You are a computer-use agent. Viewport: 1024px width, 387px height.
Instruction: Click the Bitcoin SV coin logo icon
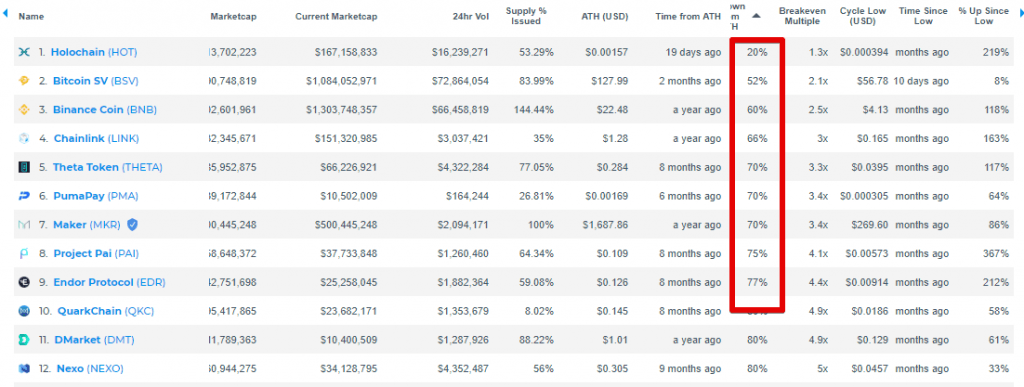coord(24,81)
